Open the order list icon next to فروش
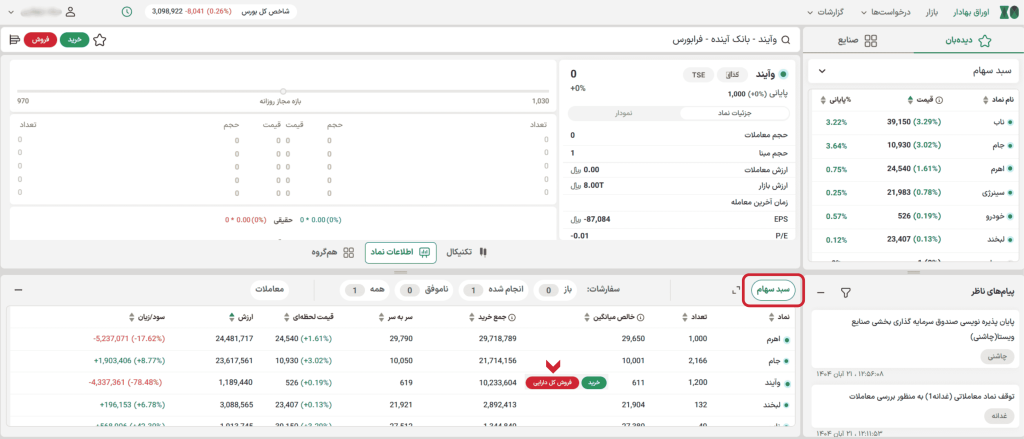This screenshot has height=439, width=1024. [x=14, y=40]
